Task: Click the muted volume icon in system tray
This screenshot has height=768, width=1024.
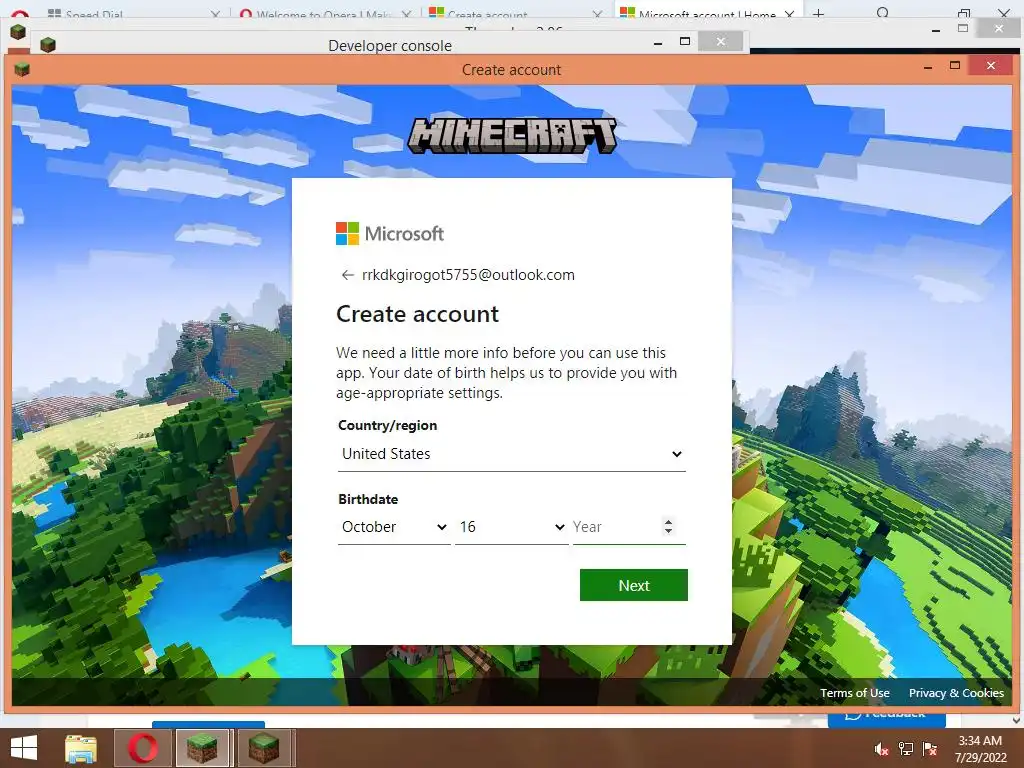Action: (x=881, y=749)
